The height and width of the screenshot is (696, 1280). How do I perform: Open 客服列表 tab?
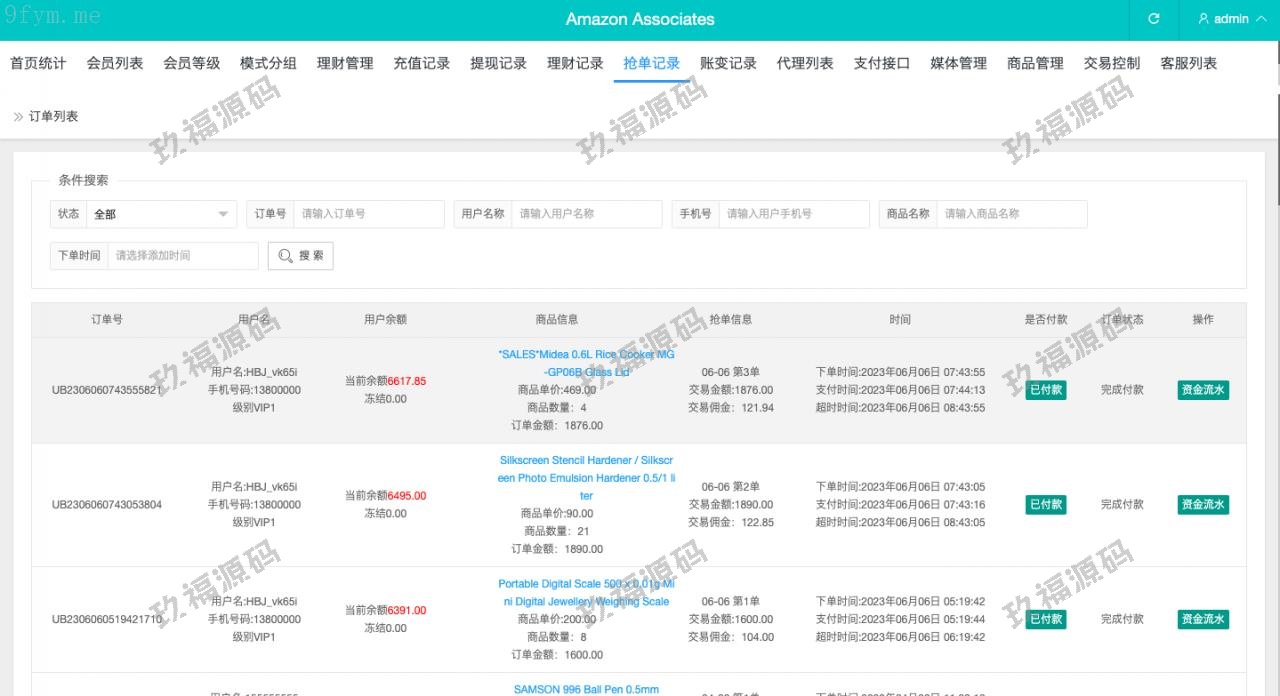tap(1188, 63)
